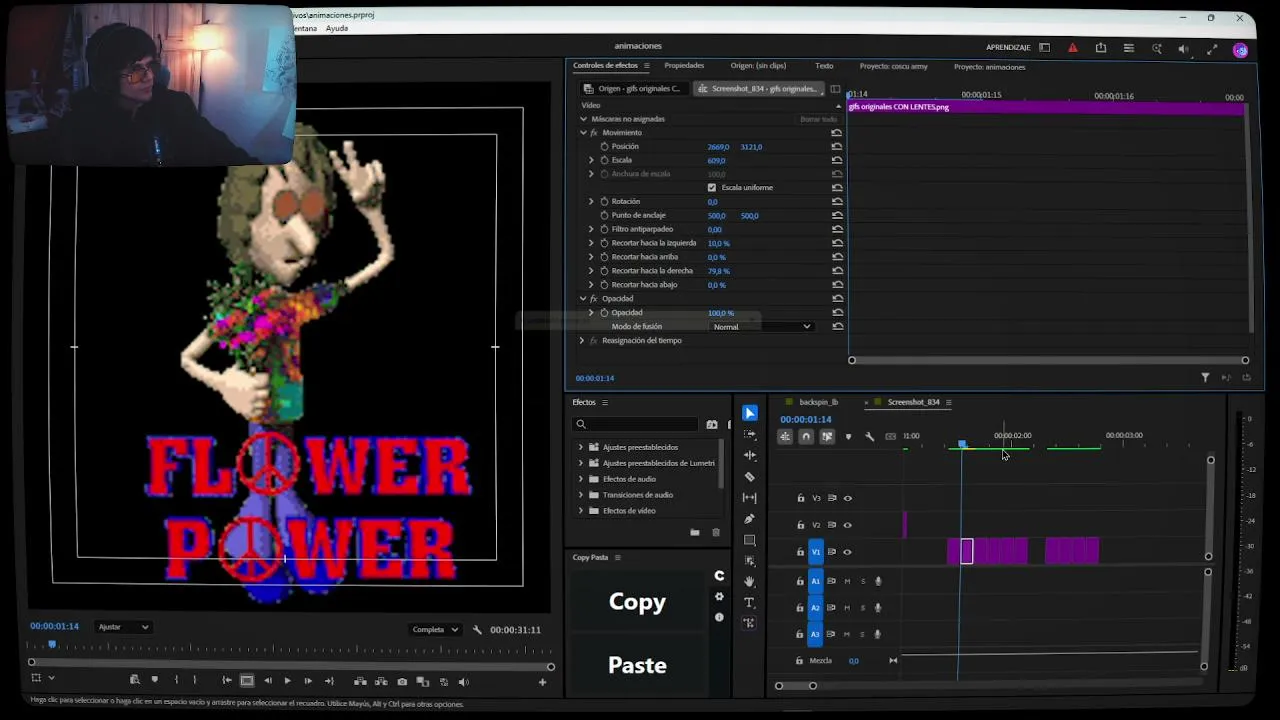Toggle linked selection in the timeline
Image resolution: width=1280 pixels, height=720 pixels.
point(827,436)
